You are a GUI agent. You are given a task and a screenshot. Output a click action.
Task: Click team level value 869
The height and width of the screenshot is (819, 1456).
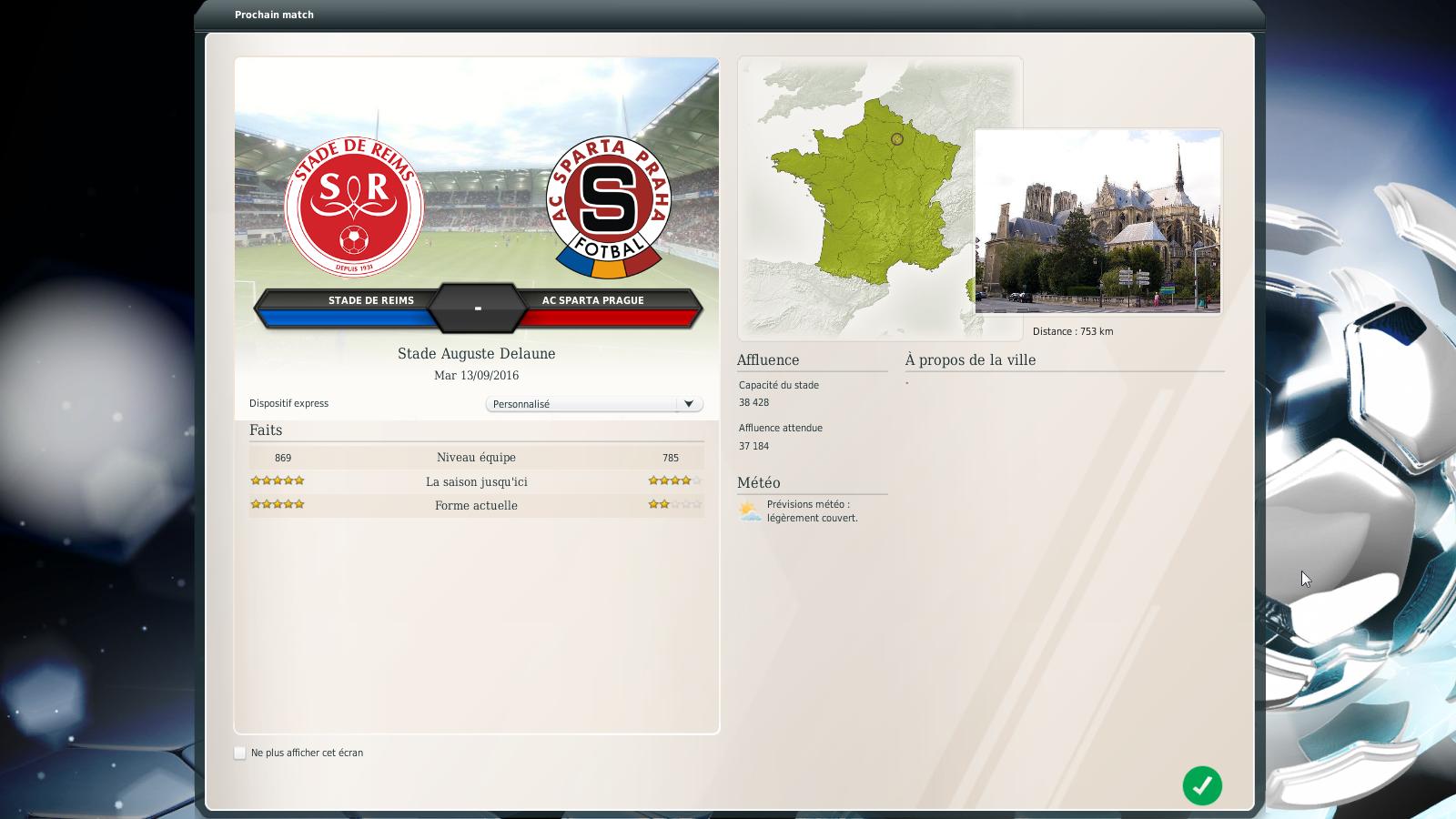283,458
